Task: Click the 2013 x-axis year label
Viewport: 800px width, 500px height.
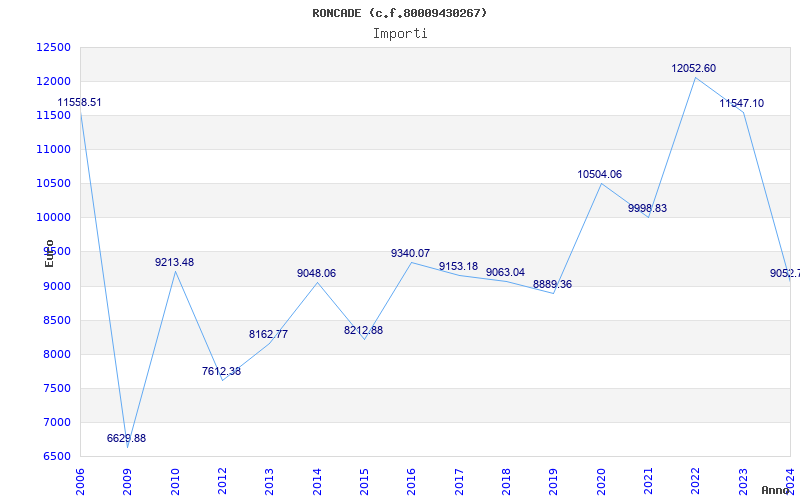Action: point(269,482)
